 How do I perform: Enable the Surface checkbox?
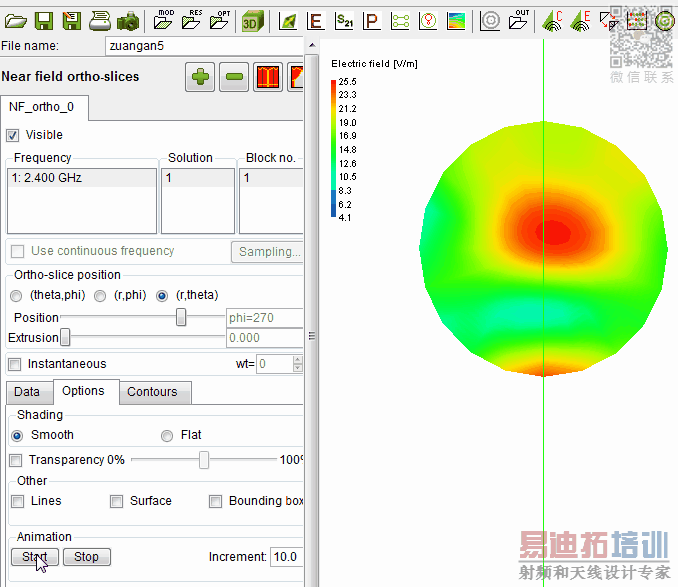coord(116,501)
